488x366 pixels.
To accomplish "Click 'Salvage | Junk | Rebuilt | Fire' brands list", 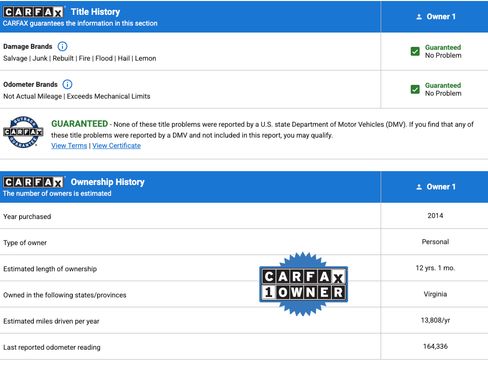I will tap(80, 58).
